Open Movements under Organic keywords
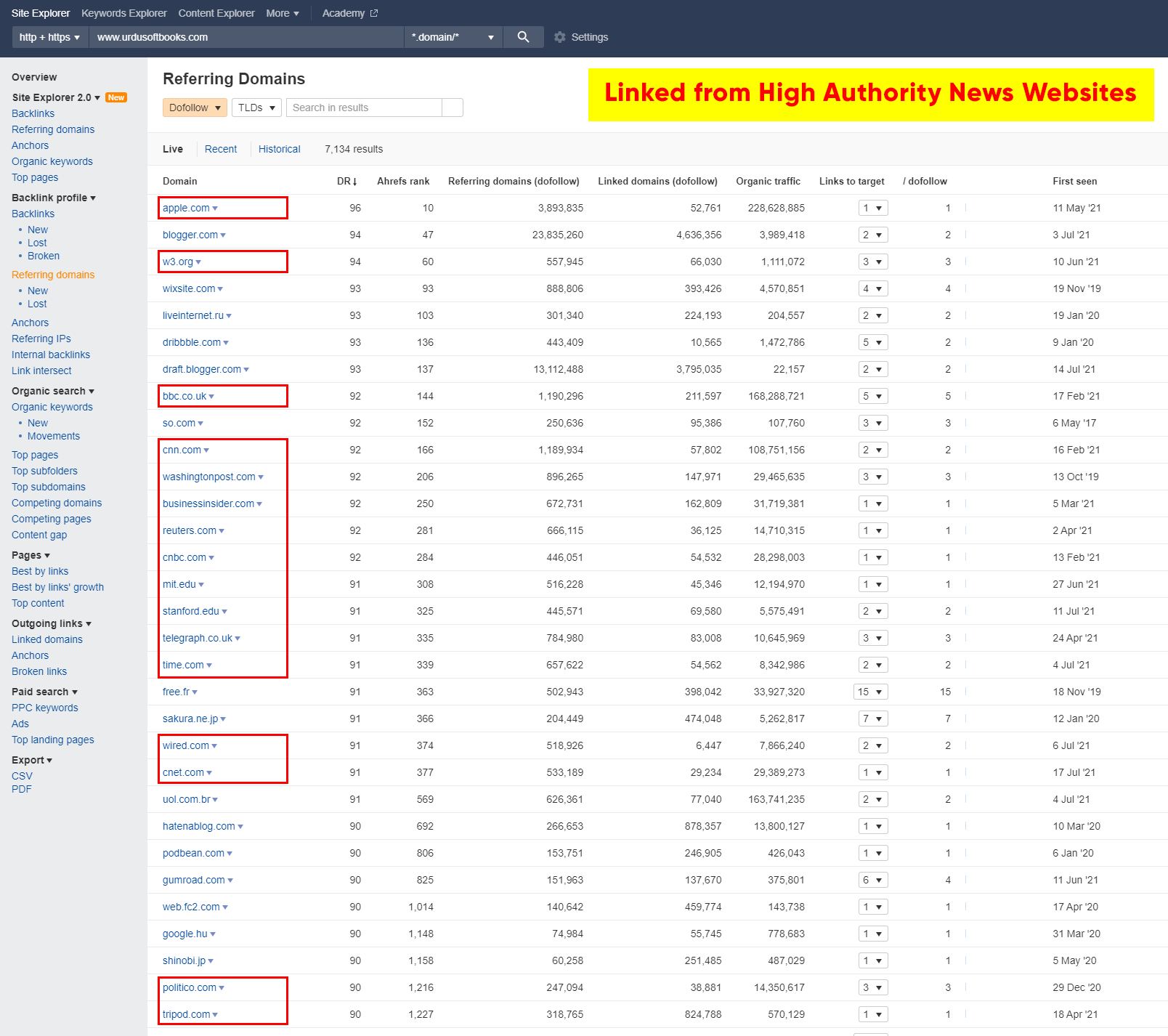Viewport: 1168px width, 1036px height. click(x=54, y=436)
